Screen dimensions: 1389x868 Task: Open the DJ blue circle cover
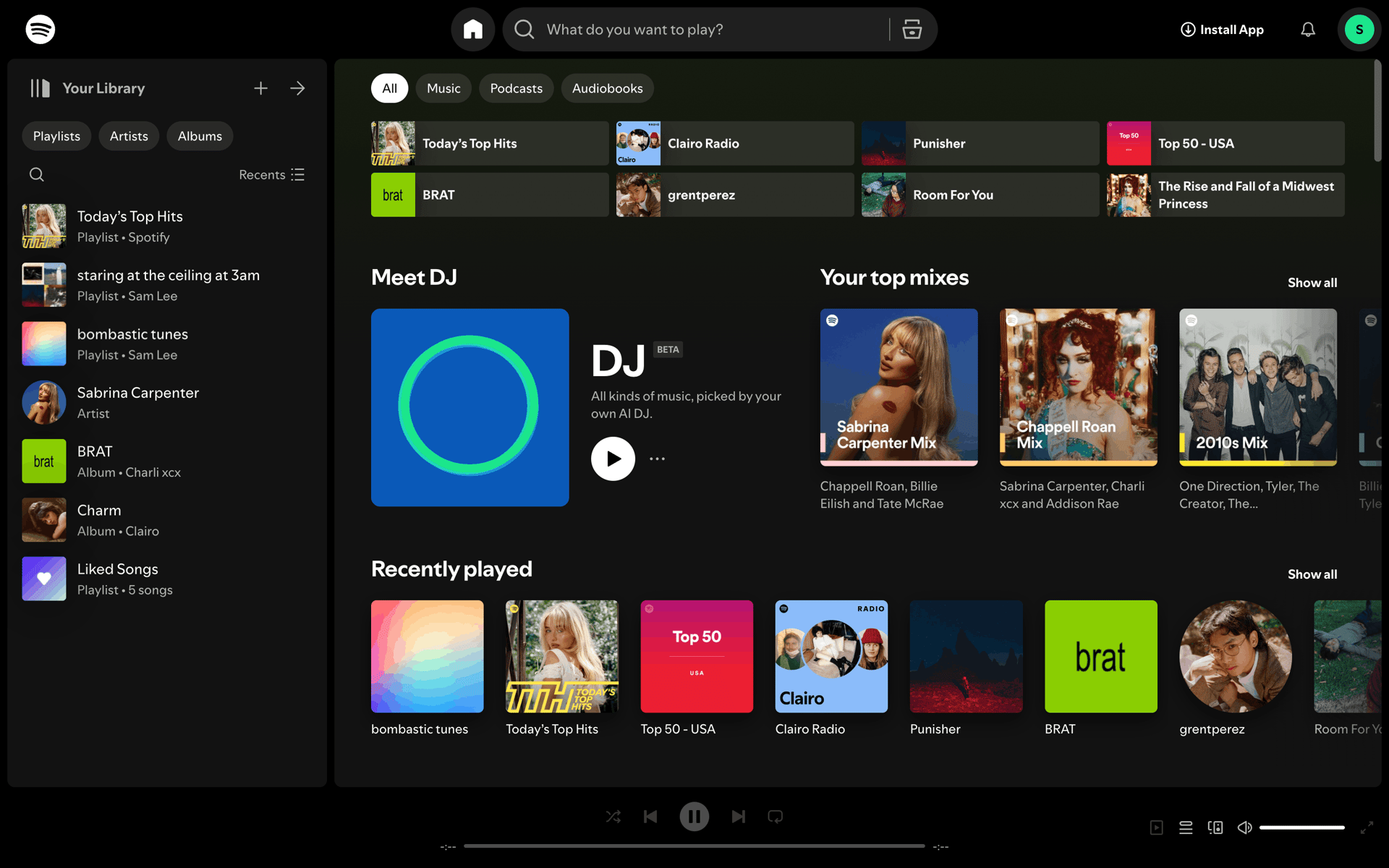[470, 407]
